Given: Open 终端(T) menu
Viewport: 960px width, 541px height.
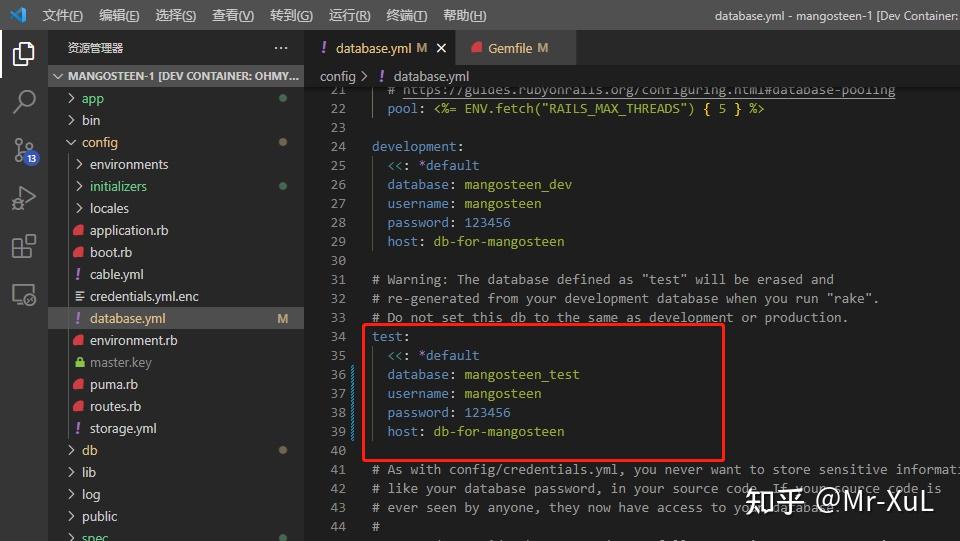Looking at the screenshot, I should point(407,15).
